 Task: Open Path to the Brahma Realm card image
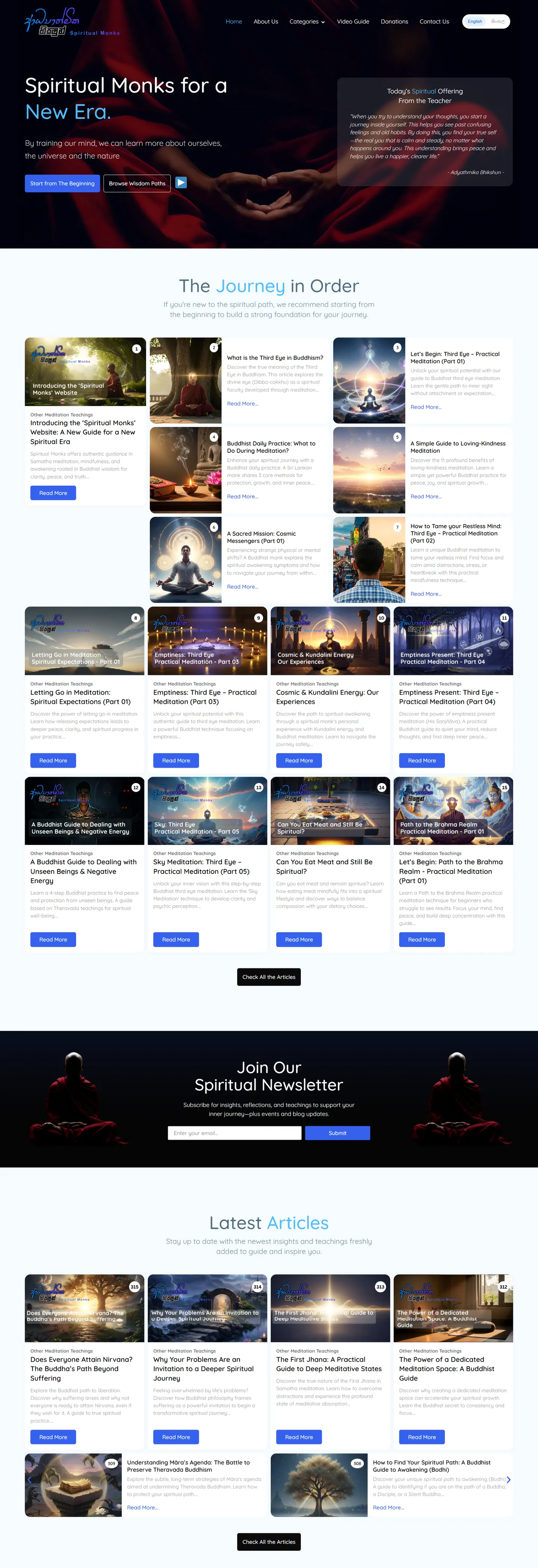pos(453,811)
